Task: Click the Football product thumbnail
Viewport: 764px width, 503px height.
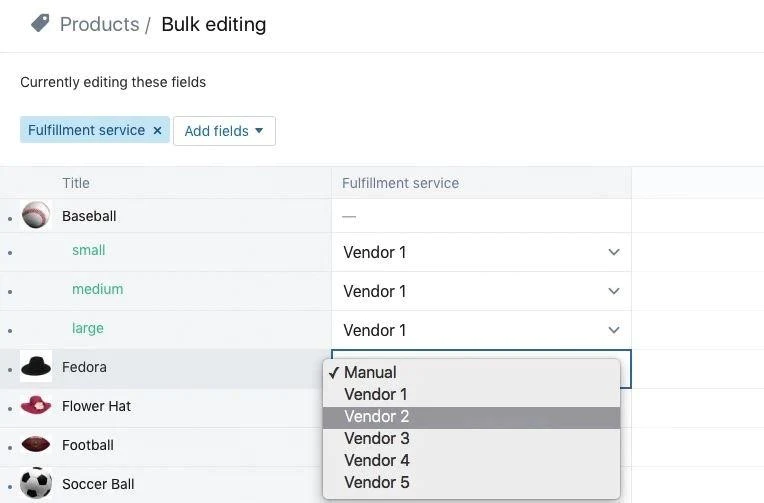Action: [36, 445]
